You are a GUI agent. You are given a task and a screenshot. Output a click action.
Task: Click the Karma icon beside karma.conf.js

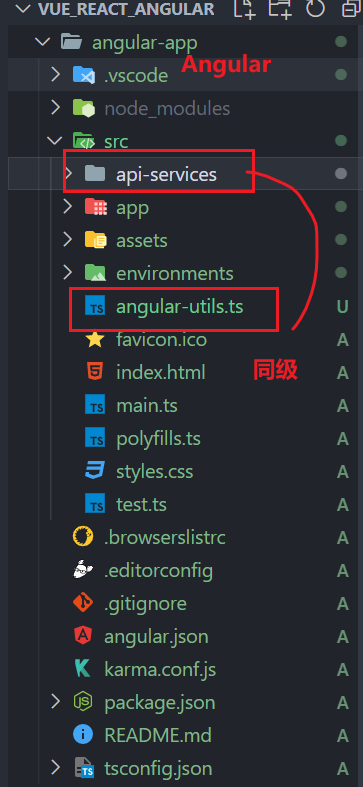(x=83, y=670)
